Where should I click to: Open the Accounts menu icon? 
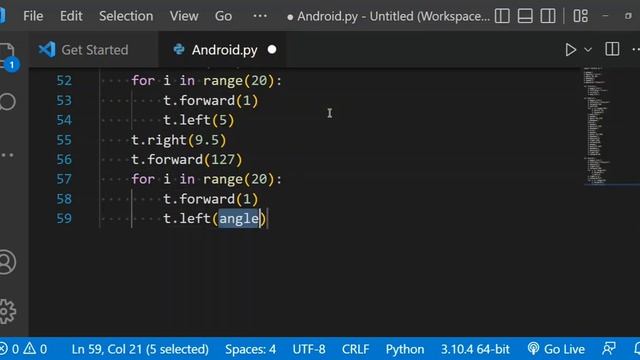point(7,262)
